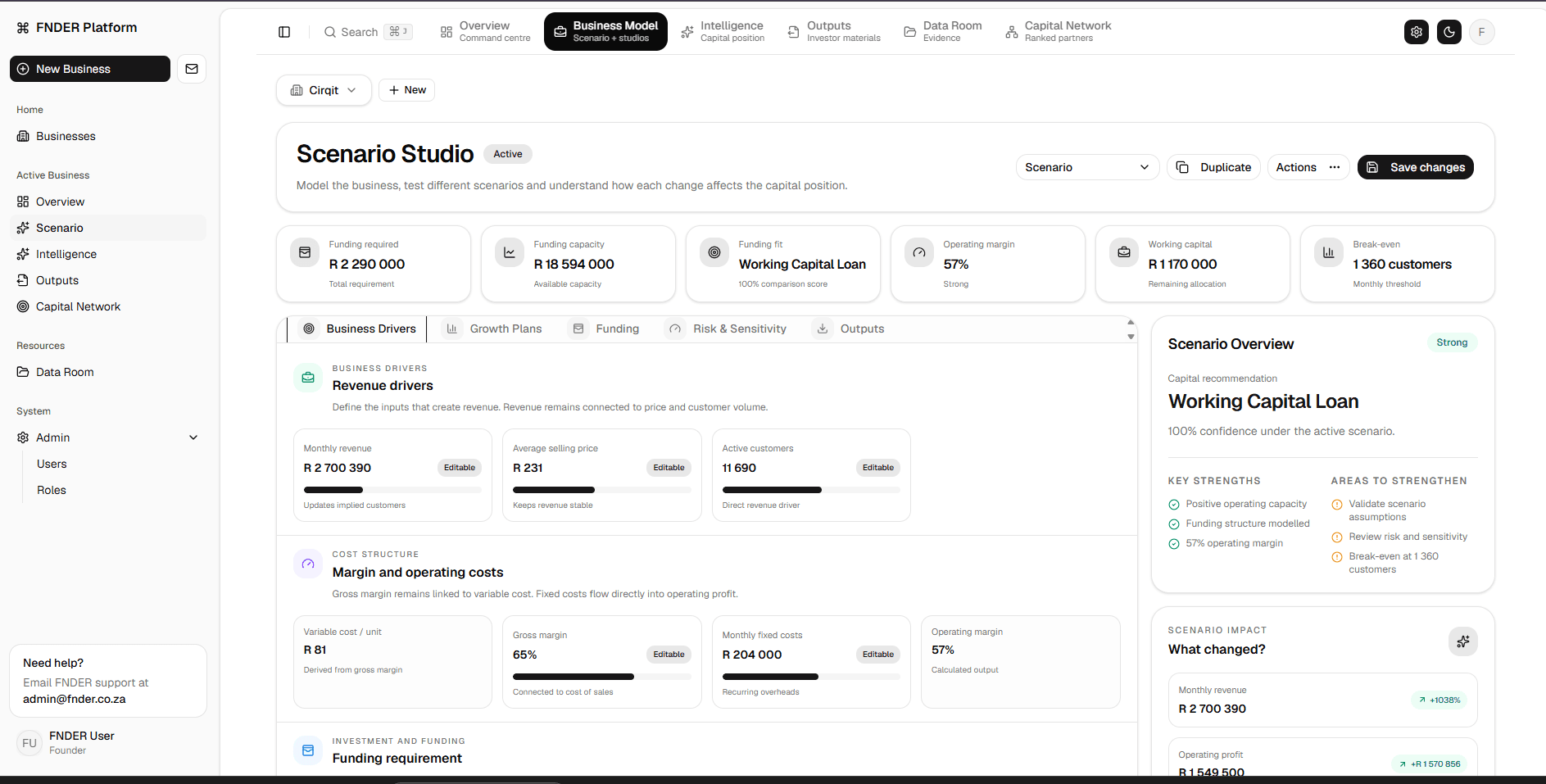Click the Scenario Impact sparkle icon

coord(1463,641)
